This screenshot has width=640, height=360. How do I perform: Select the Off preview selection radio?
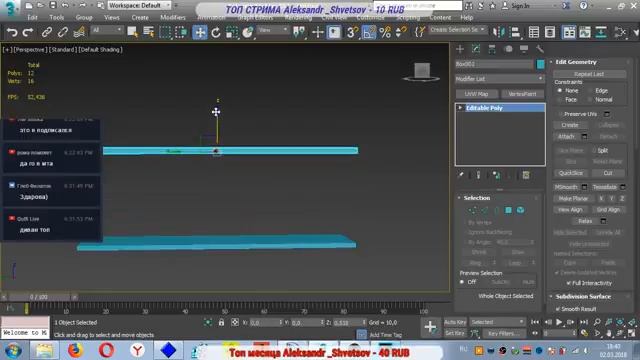(462, 282)
